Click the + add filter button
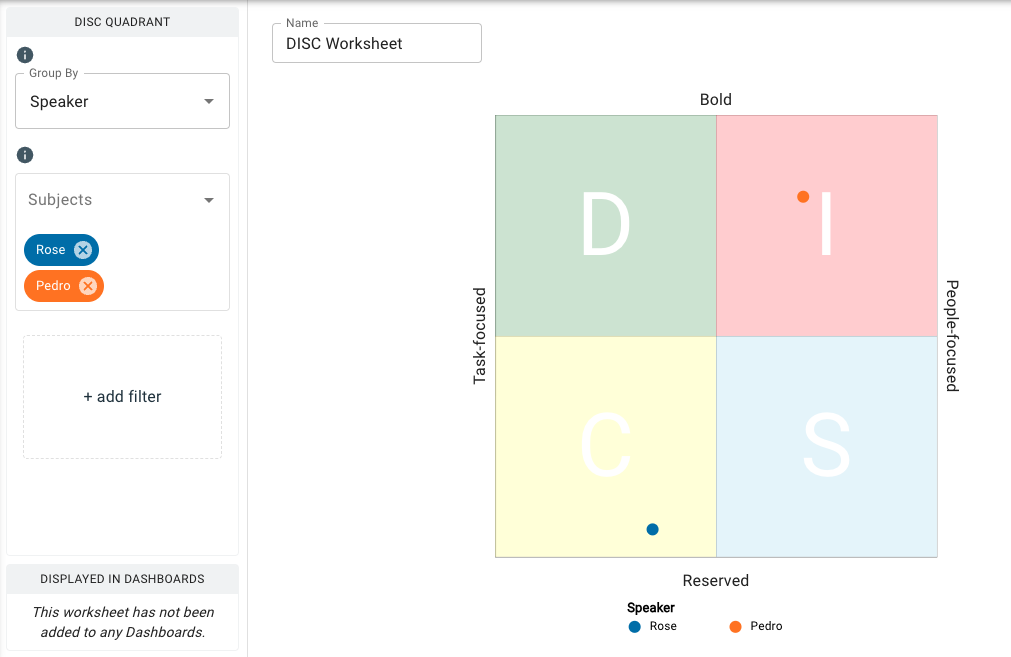Viewport: 1011px width, 657px height. (122, 396)
